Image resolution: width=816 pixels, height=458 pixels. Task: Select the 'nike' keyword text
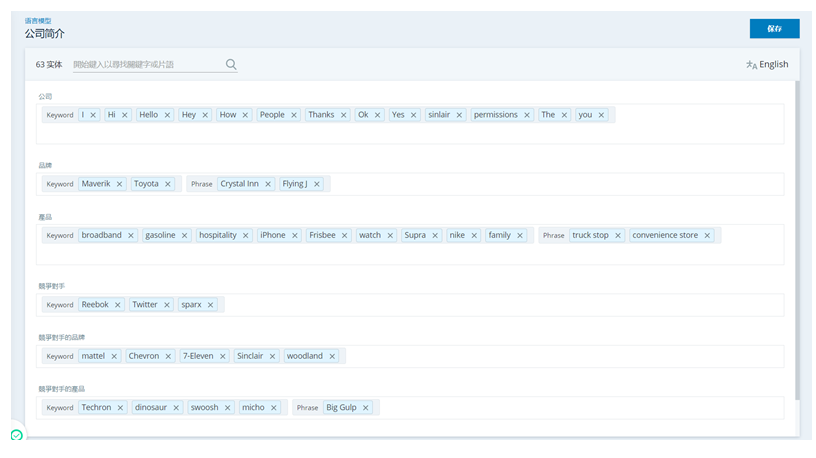pyautogui.click(x=457, y=235)
